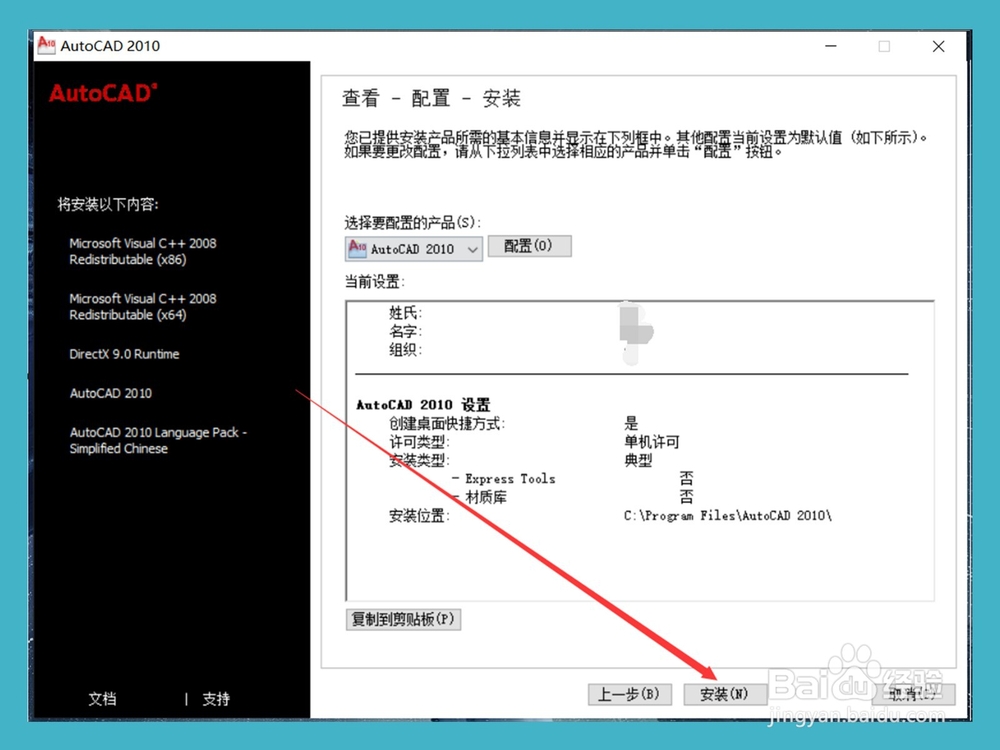The height and width of the screenshot is (750, 1000).
Task: Minimize the AutoCAD 2010 installer window
Action: (831, 46)
